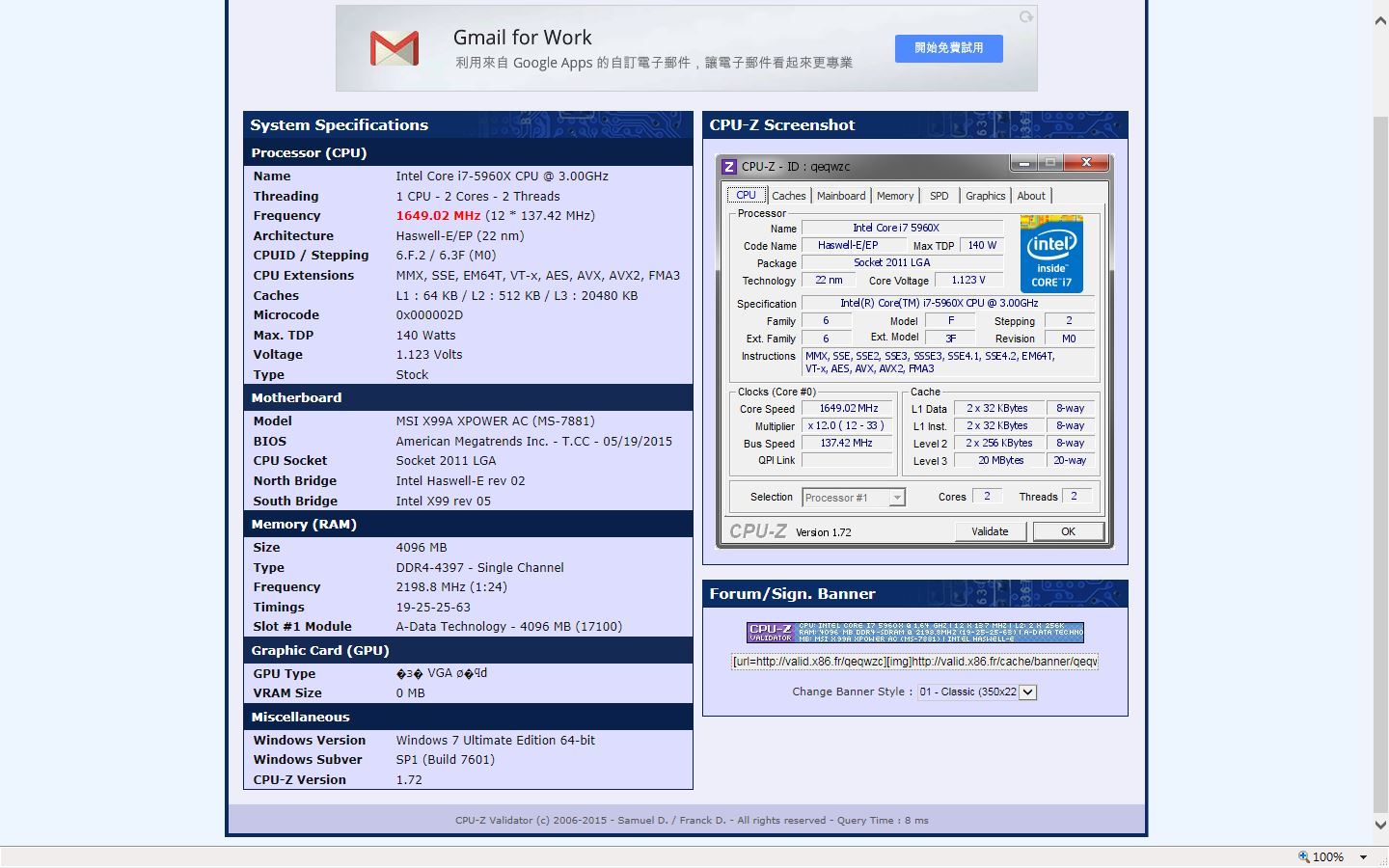1389x868 pixels.
Task: Click the CPU-Z Version 1.72 label
Action: (x=823, y=532)
